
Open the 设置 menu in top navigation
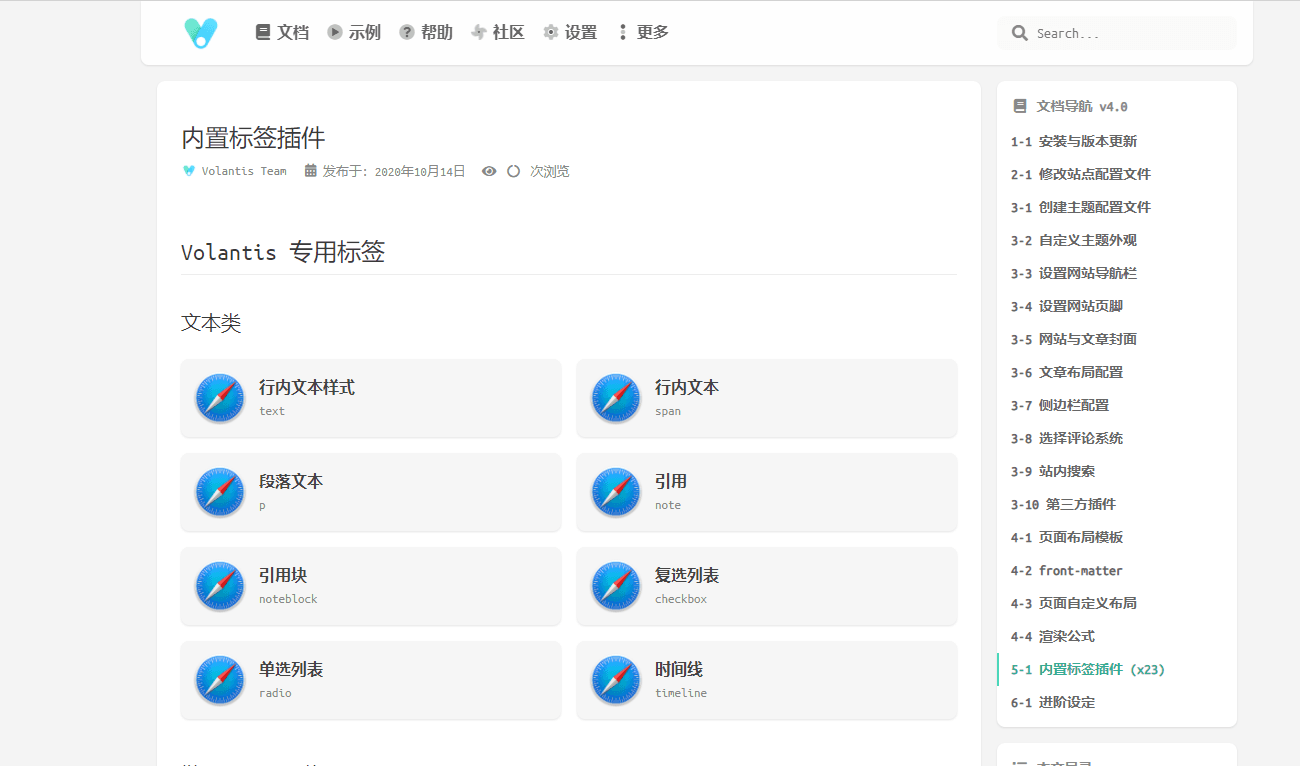pos(570,32)
